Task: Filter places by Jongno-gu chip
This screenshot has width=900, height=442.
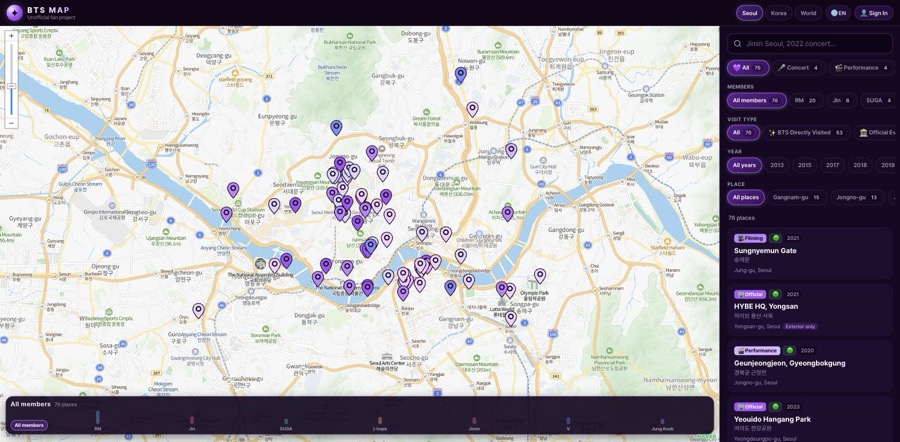Action: coord(858,197)
